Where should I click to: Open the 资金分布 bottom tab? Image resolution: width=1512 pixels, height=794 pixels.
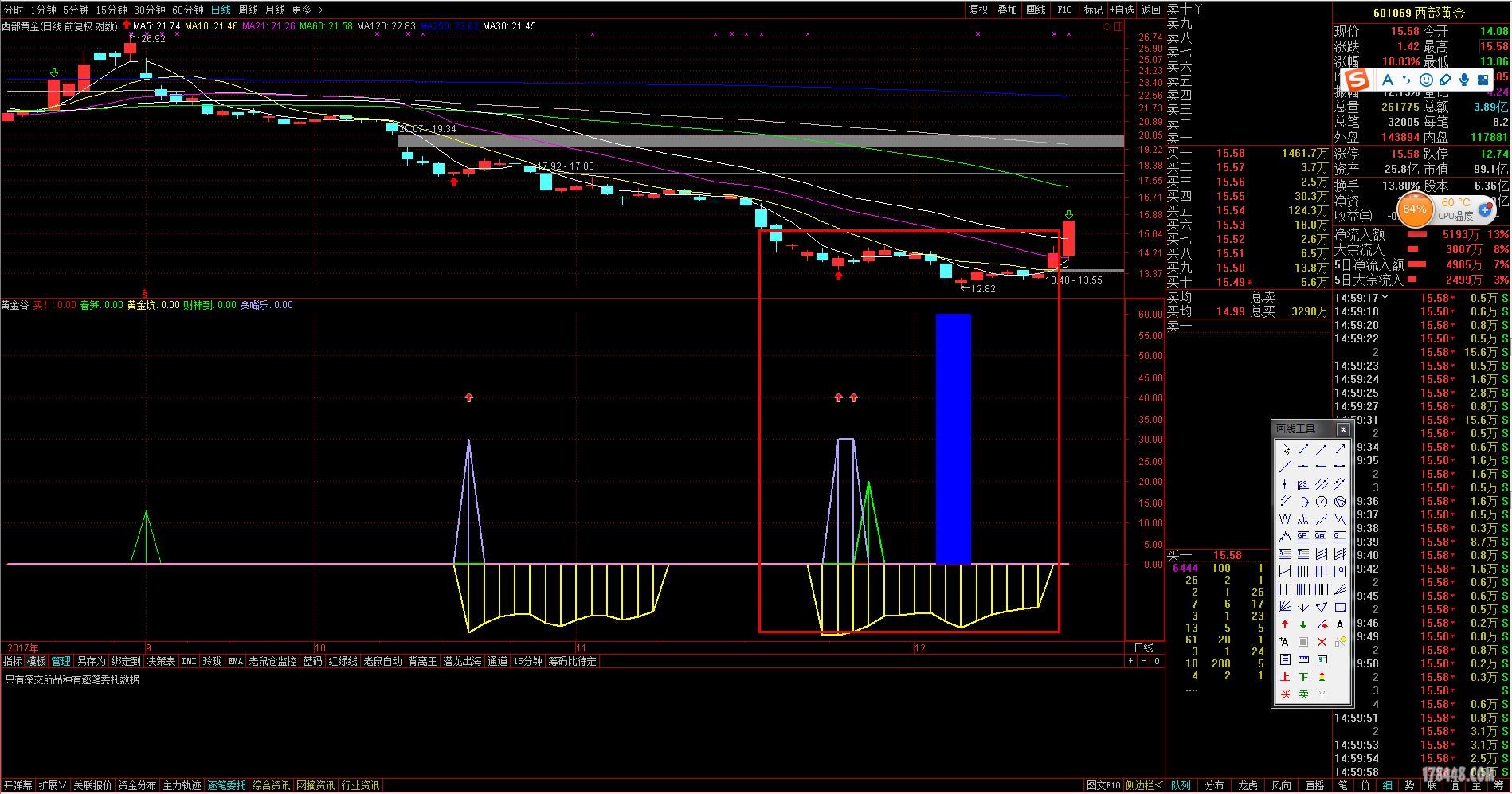pos(137,785)
